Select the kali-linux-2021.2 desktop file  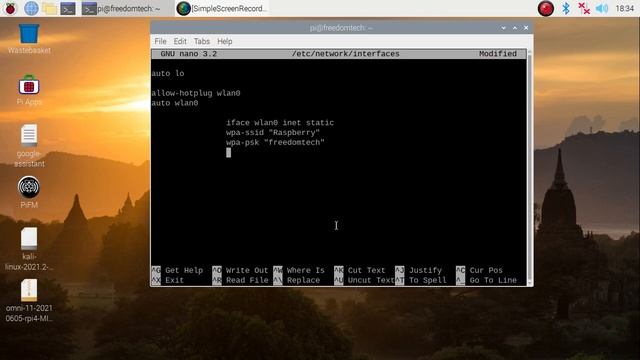[x=29, y=249]
